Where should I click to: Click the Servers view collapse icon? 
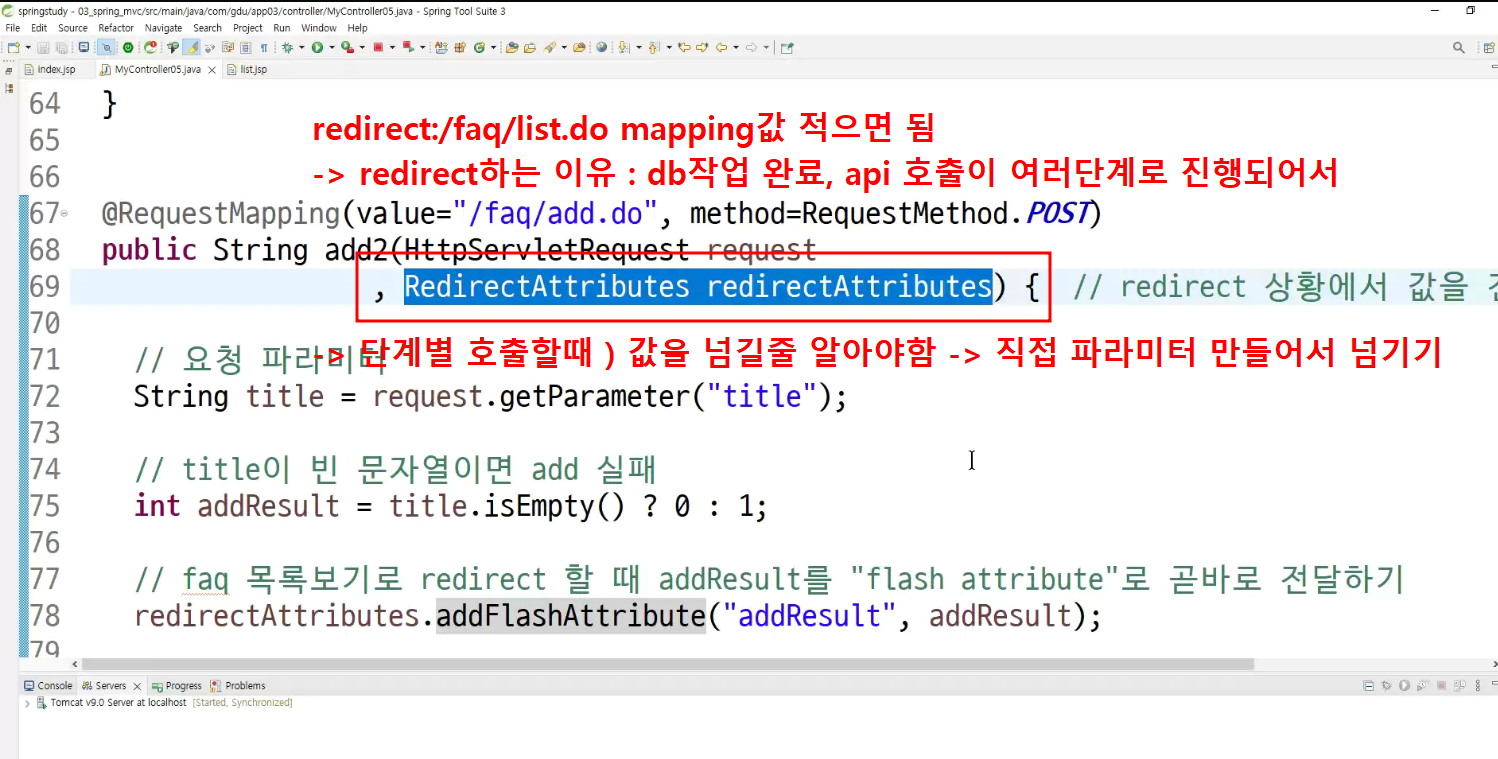[x=1369, y=685]
